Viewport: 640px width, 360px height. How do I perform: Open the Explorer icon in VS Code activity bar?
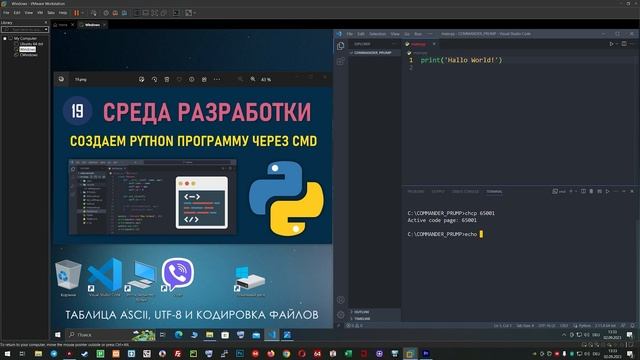pyautogui.click(x=340, y=46)
